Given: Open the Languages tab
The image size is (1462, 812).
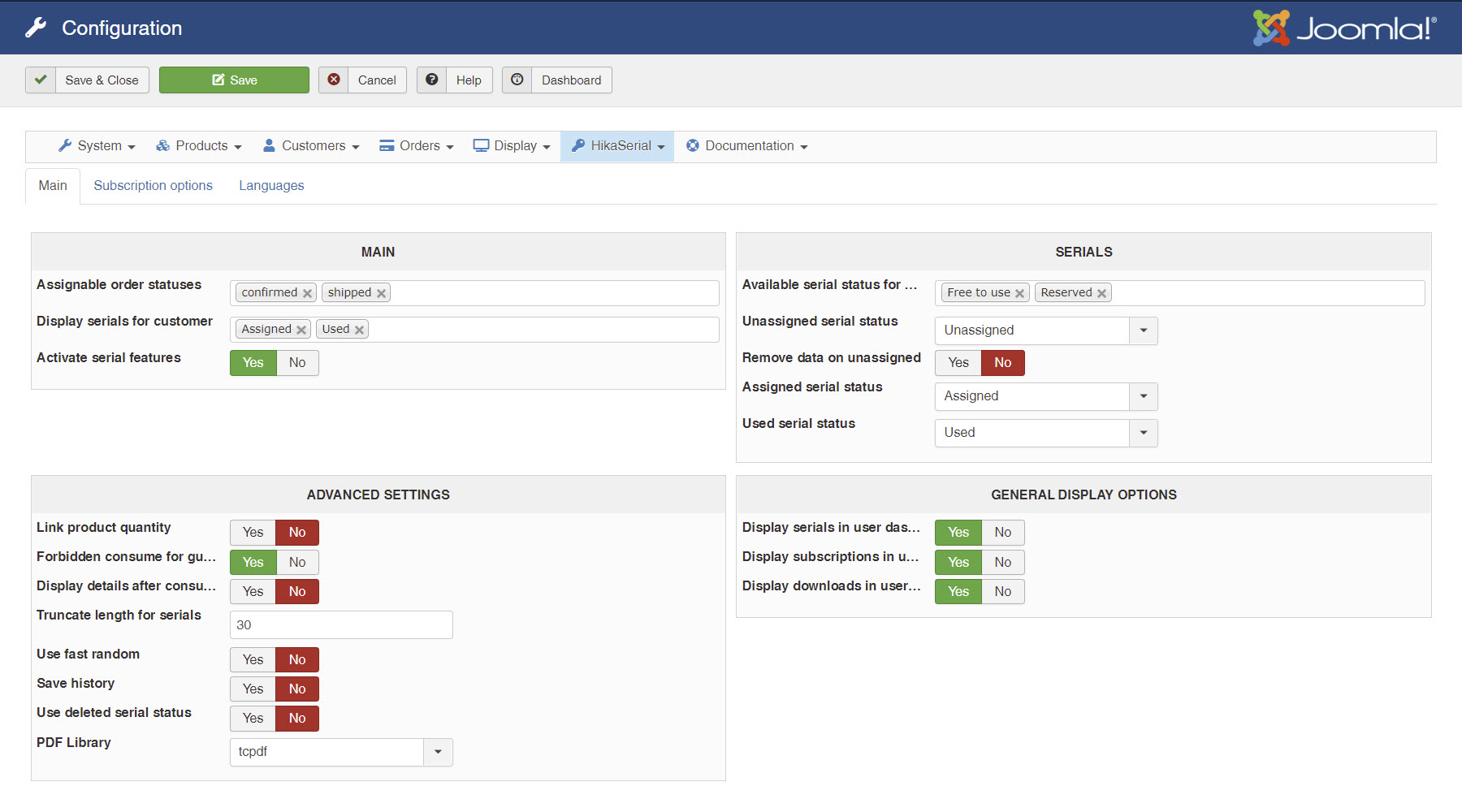Looking at the screenshot, I should click(x=271, y=186).
